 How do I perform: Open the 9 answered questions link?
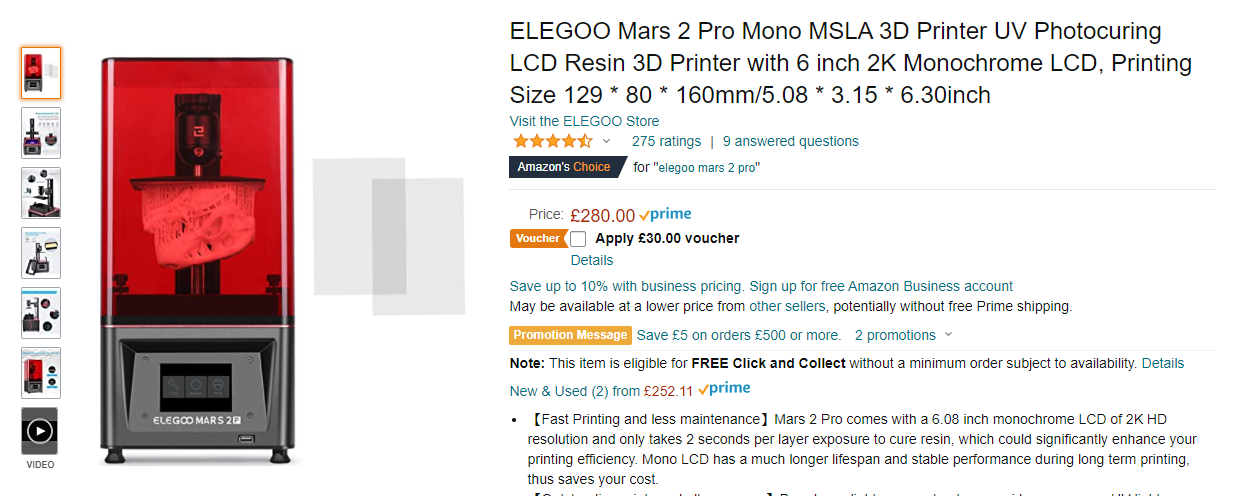coord(790,141)
